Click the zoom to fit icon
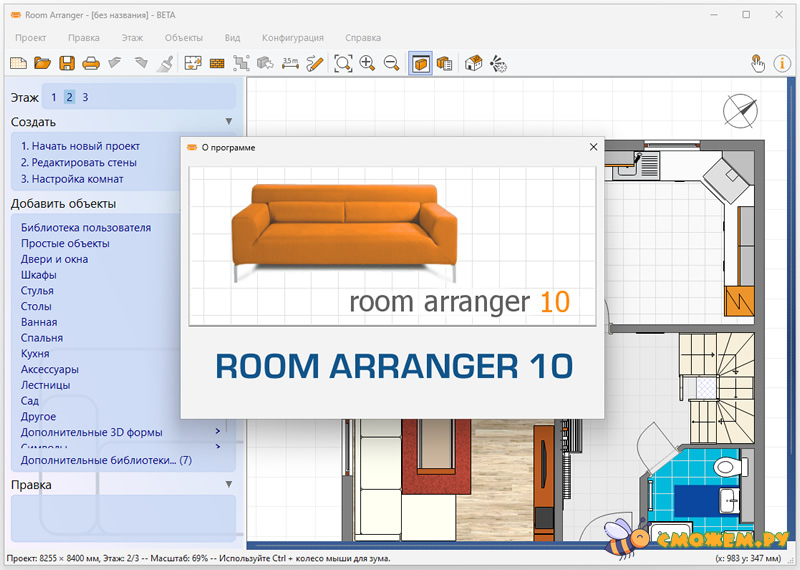The width and height of the screenshot is (800, 570). tap(343, 63)
